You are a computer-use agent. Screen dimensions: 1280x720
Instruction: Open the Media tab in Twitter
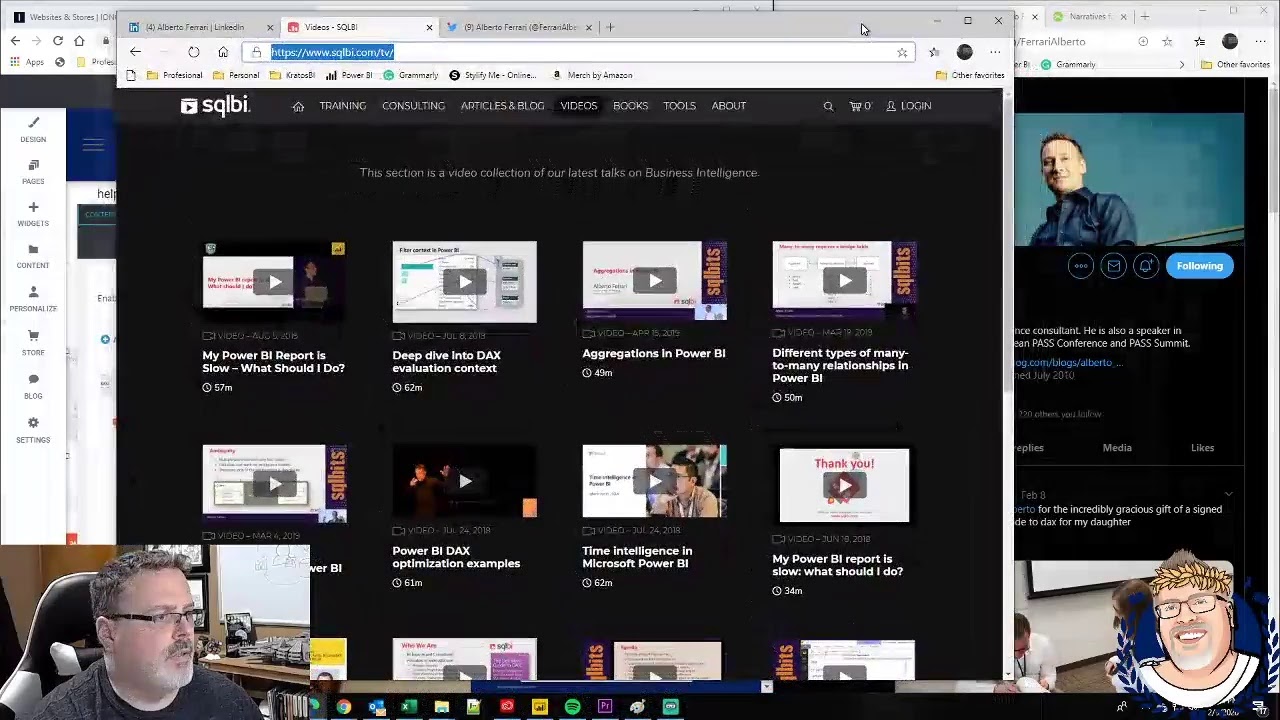click(1117, 448)
